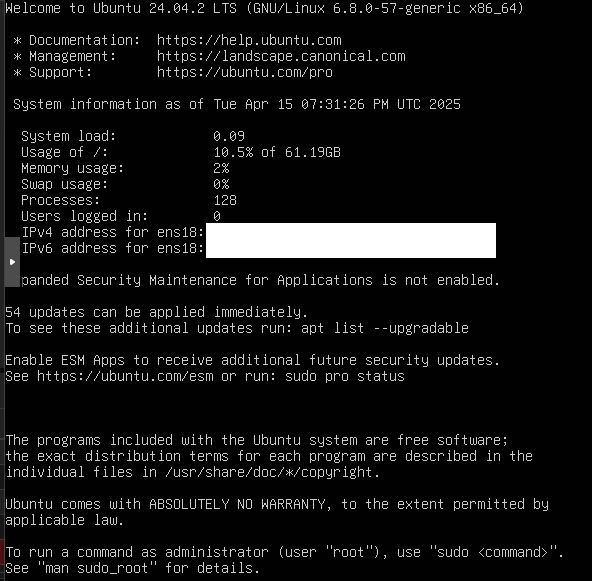The height and width of the screenshot is (581, 592).
Task: Click the Security Maintenance not enabled line
Action: [261, 280]
